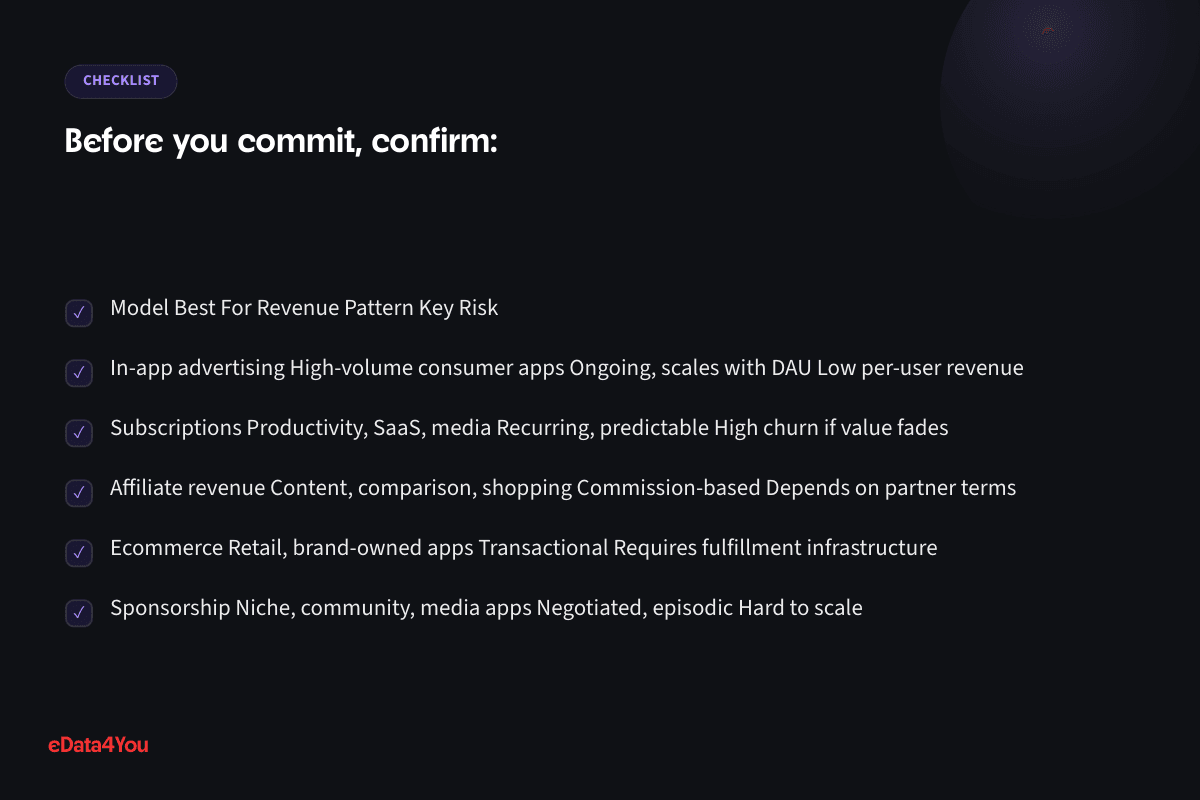Select the 'Before you commit, confirm:' heading

coord(281,142)
